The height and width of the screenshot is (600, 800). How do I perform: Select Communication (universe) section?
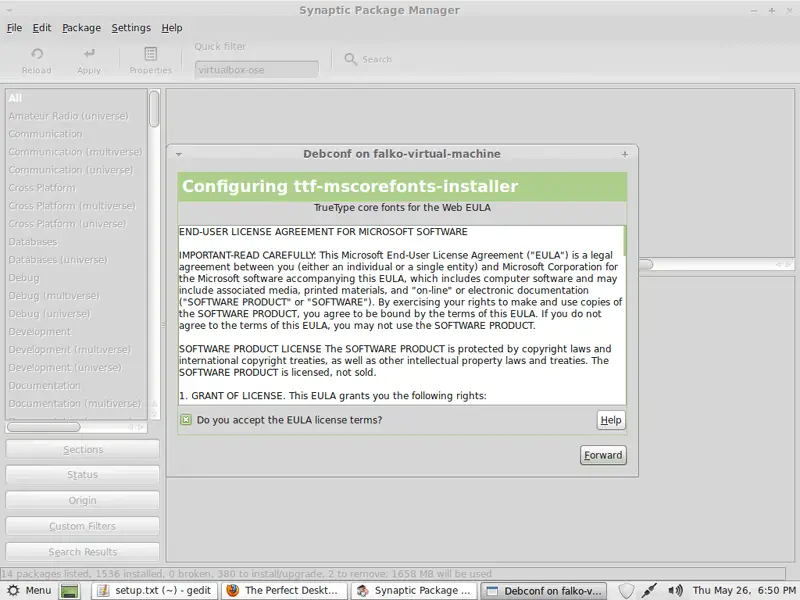point(77,170)
